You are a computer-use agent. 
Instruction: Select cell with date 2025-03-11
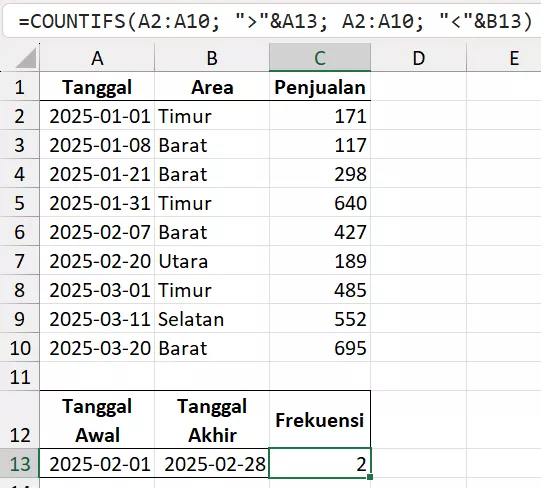pyautogui.click(x=97, y=319)
